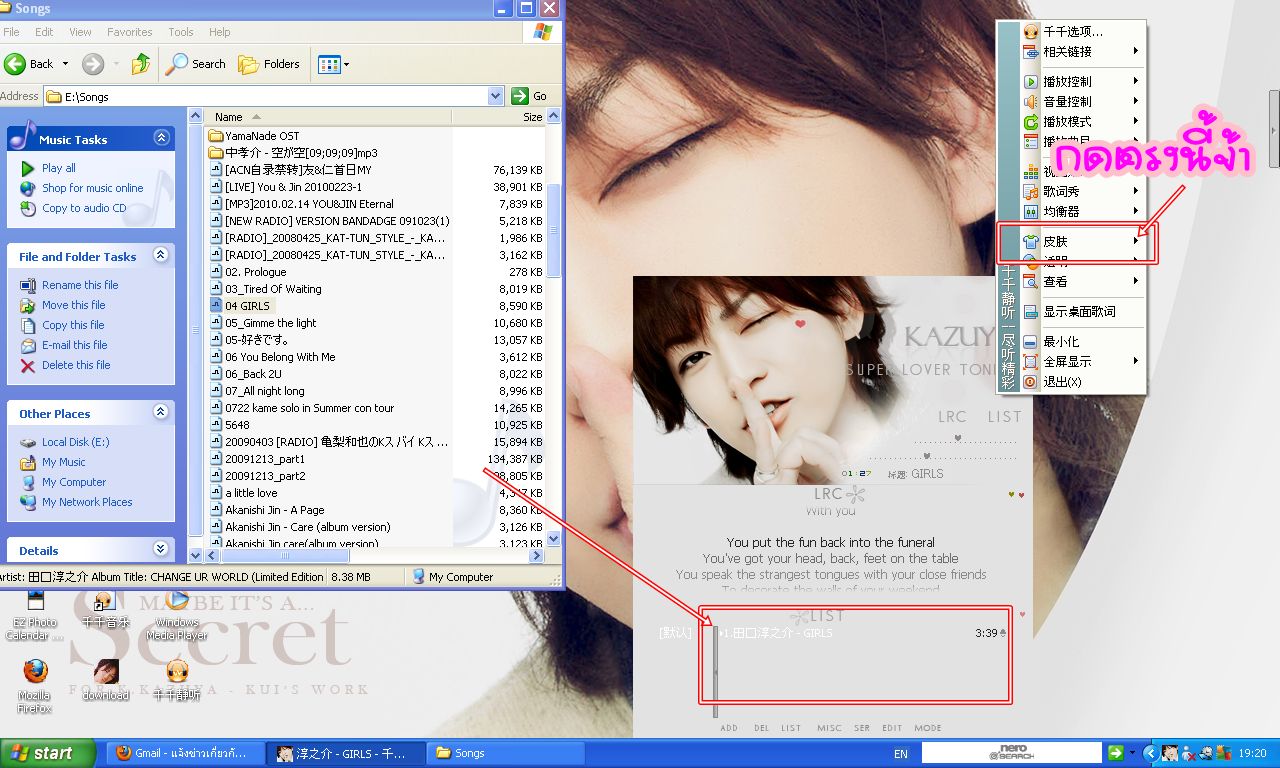Switch to Gmail Firefox taskbar window
Image resolution: width=1280 pixels, height=768 pixels.
(187, 753)
